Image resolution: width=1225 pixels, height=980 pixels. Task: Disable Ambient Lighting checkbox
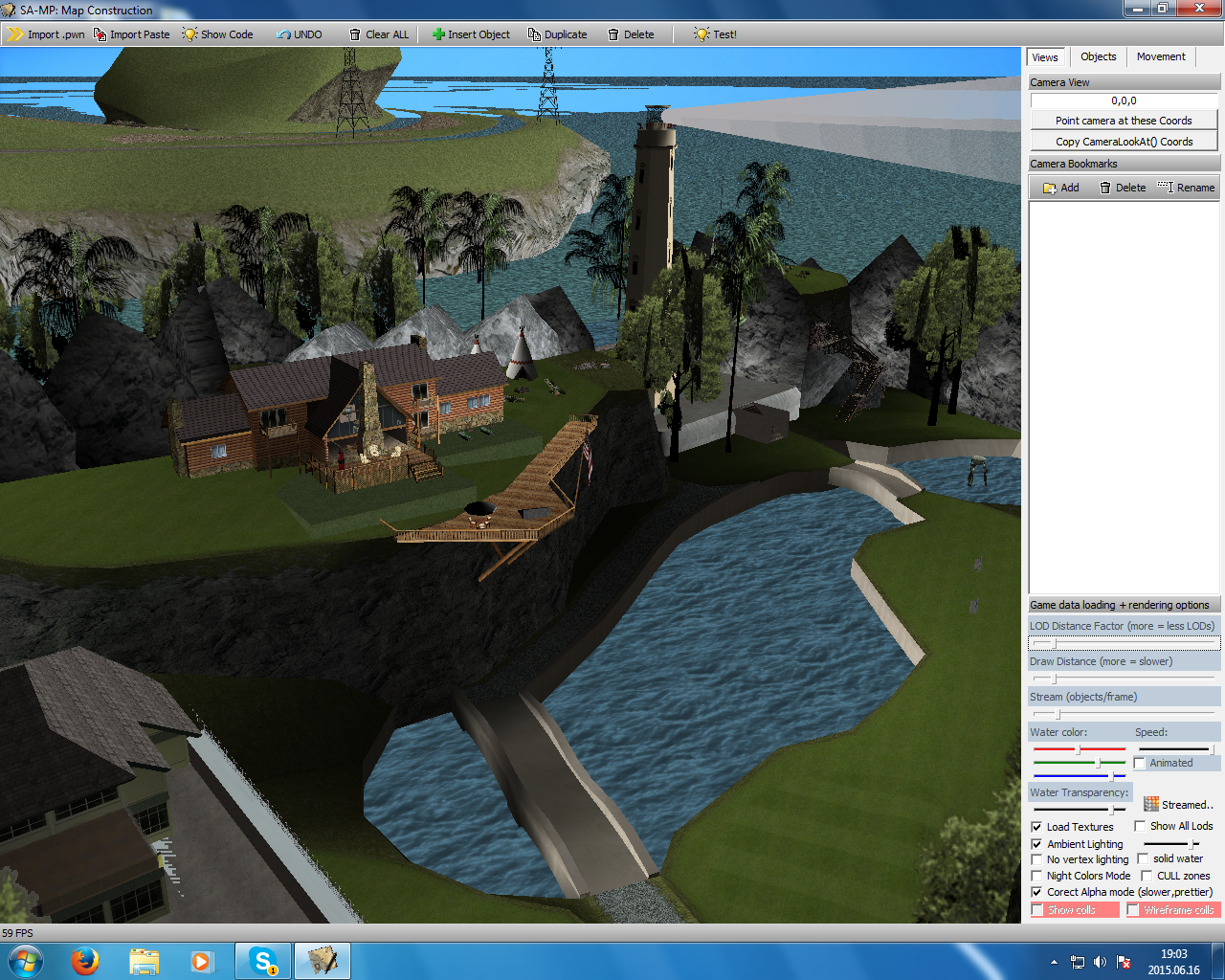tap(1036, 844)
